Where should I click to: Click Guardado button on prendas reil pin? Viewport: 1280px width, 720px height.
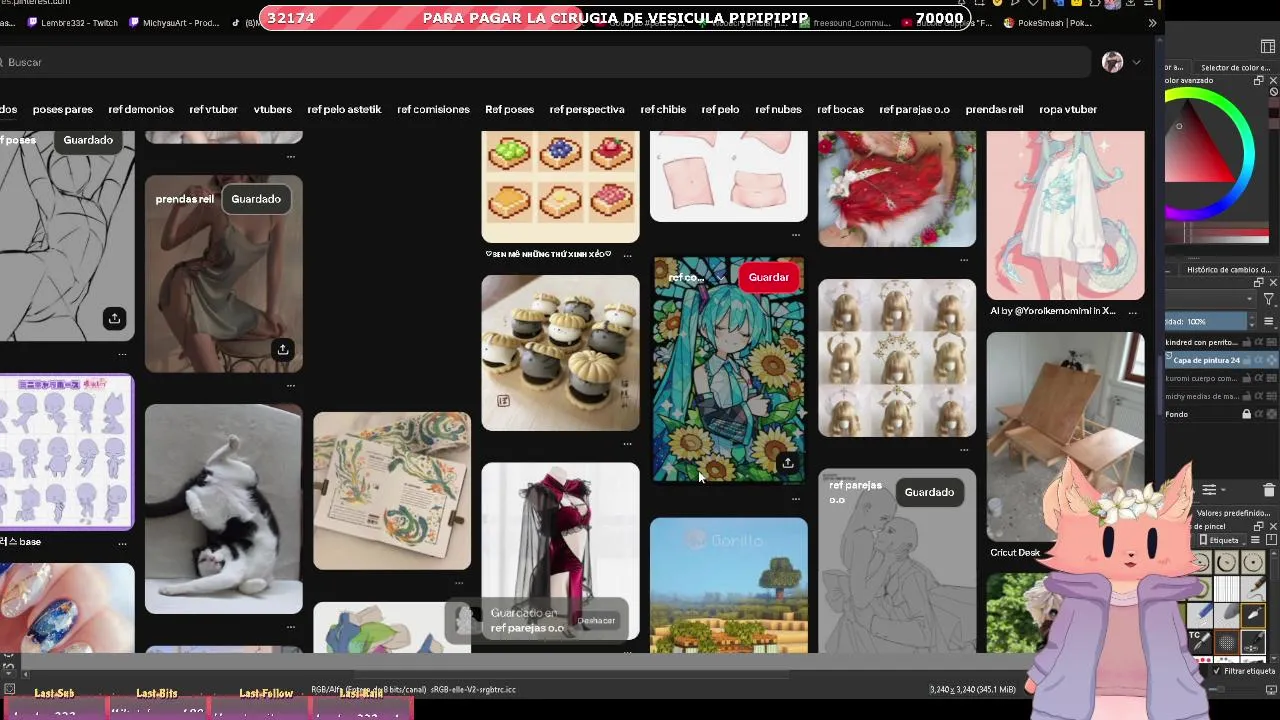pos(256,199)
